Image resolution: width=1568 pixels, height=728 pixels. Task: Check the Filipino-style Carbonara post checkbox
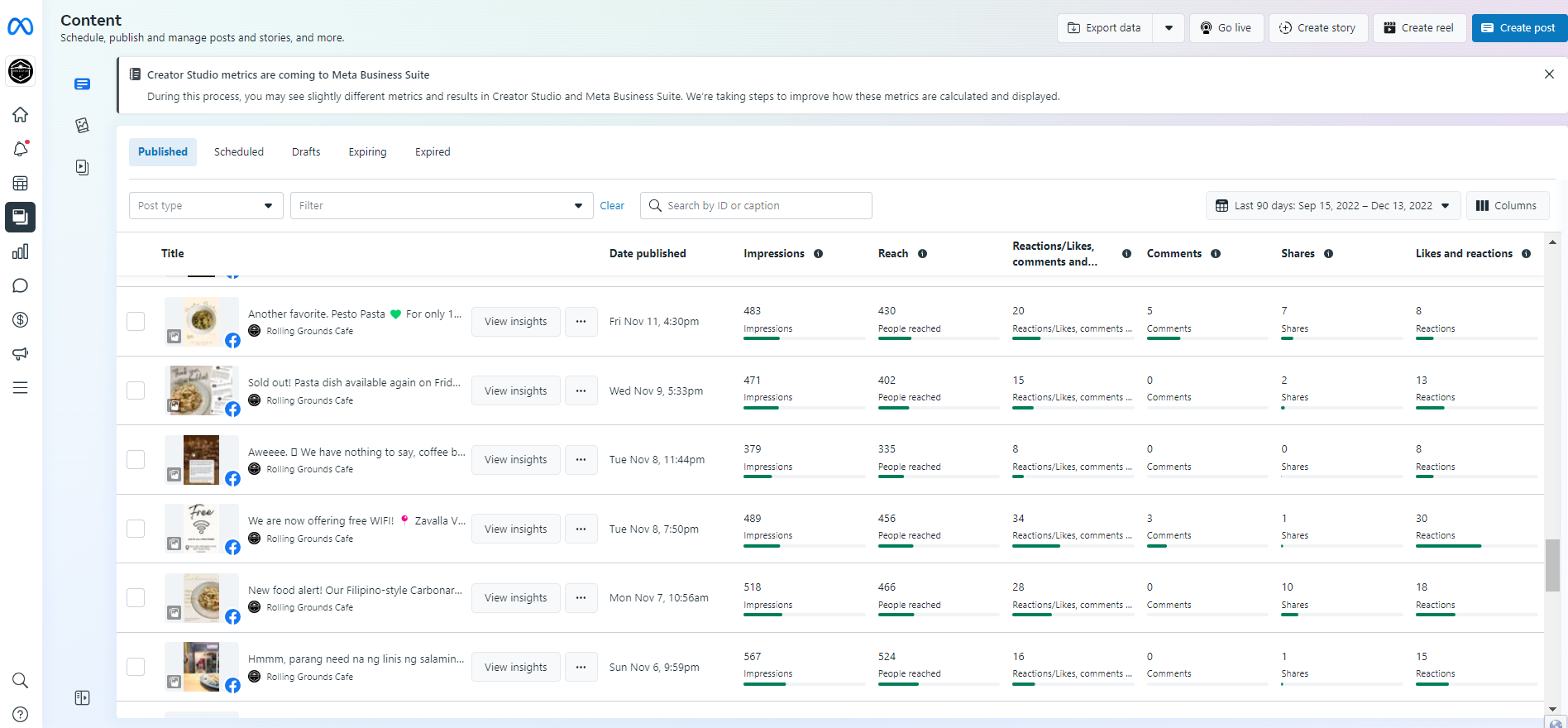coord(136,597)
